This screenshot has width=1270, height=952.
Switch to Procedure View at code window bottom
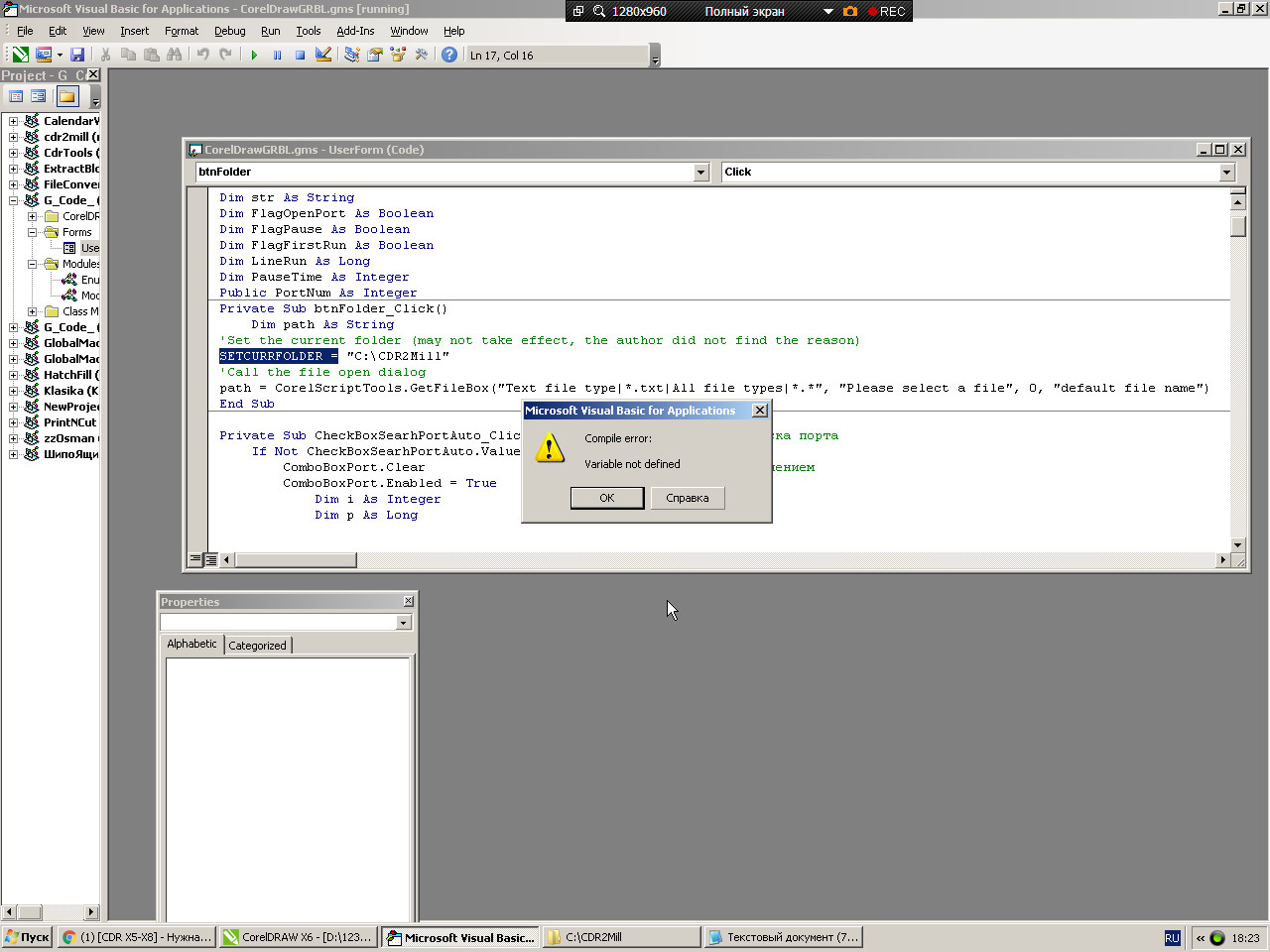(x=195, y=560)
